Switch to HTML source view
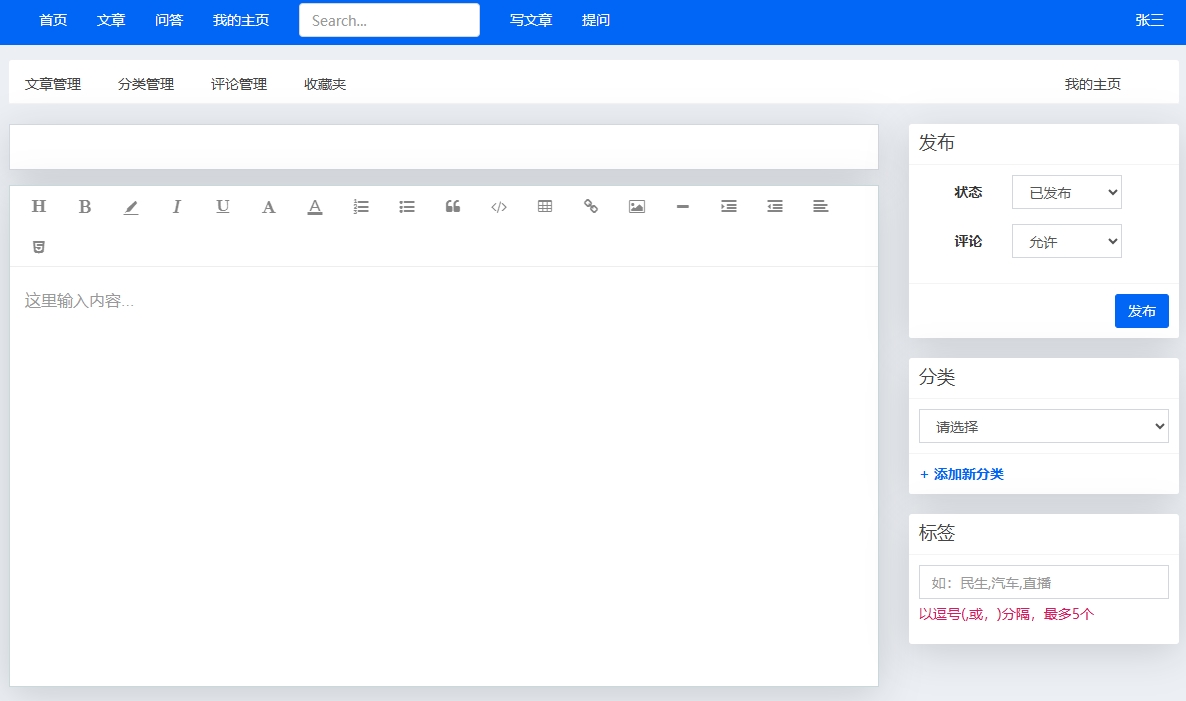Viewport: 1186px width, 701px height. 39,247
